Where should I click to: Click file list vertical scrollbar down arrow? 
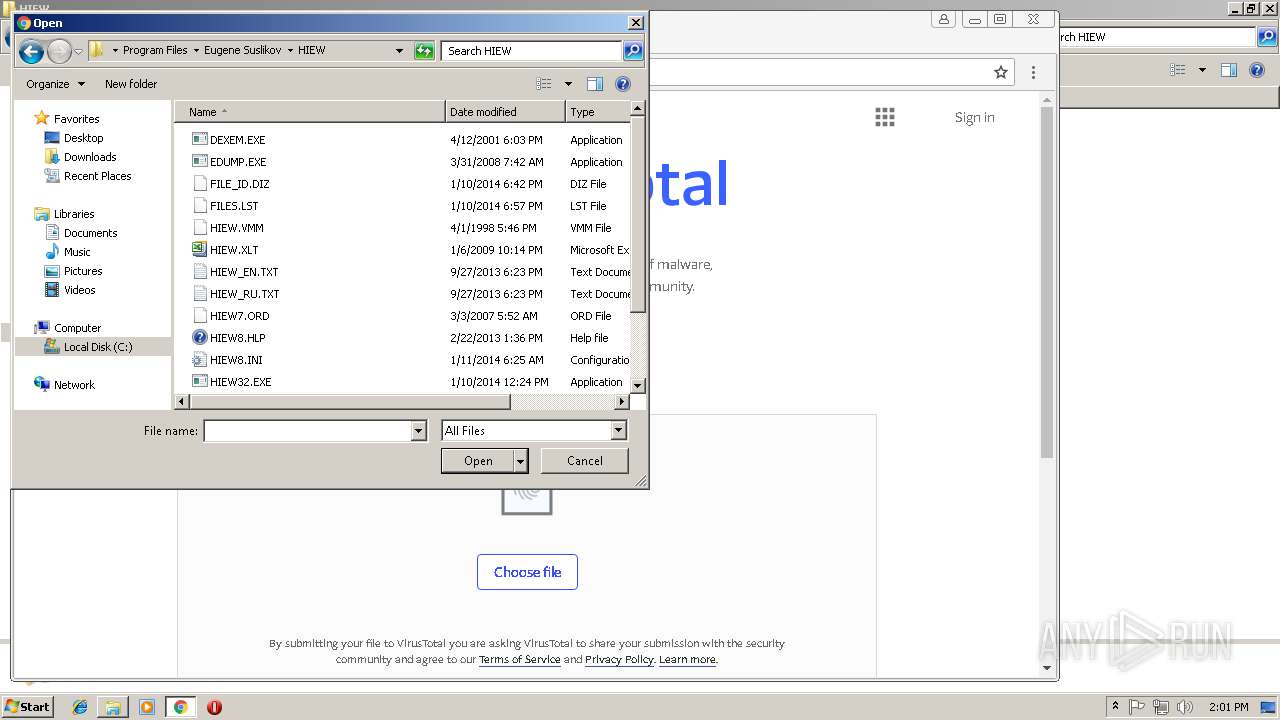[638, 384]
